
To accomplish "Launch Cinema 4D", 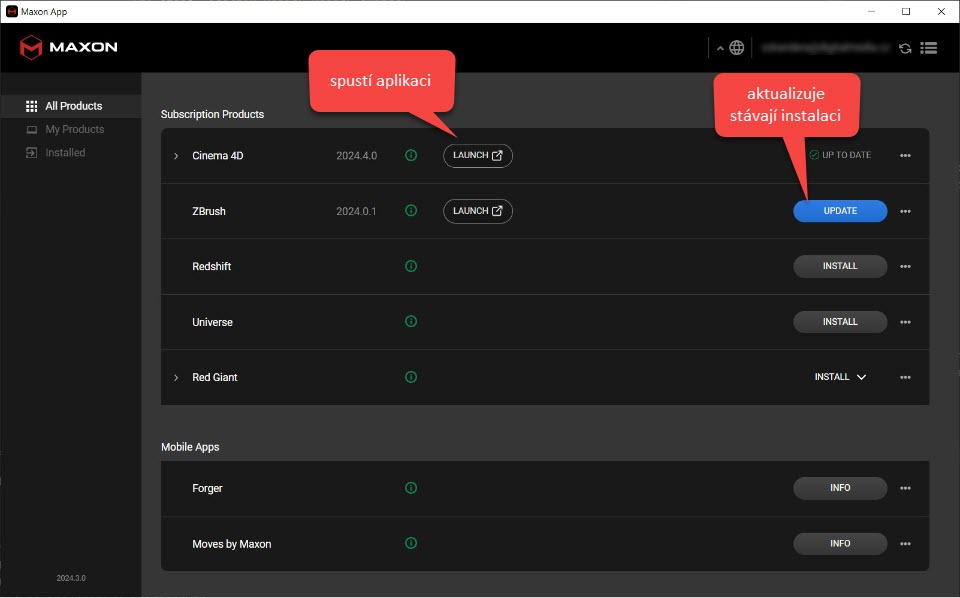I will [477, 156].
